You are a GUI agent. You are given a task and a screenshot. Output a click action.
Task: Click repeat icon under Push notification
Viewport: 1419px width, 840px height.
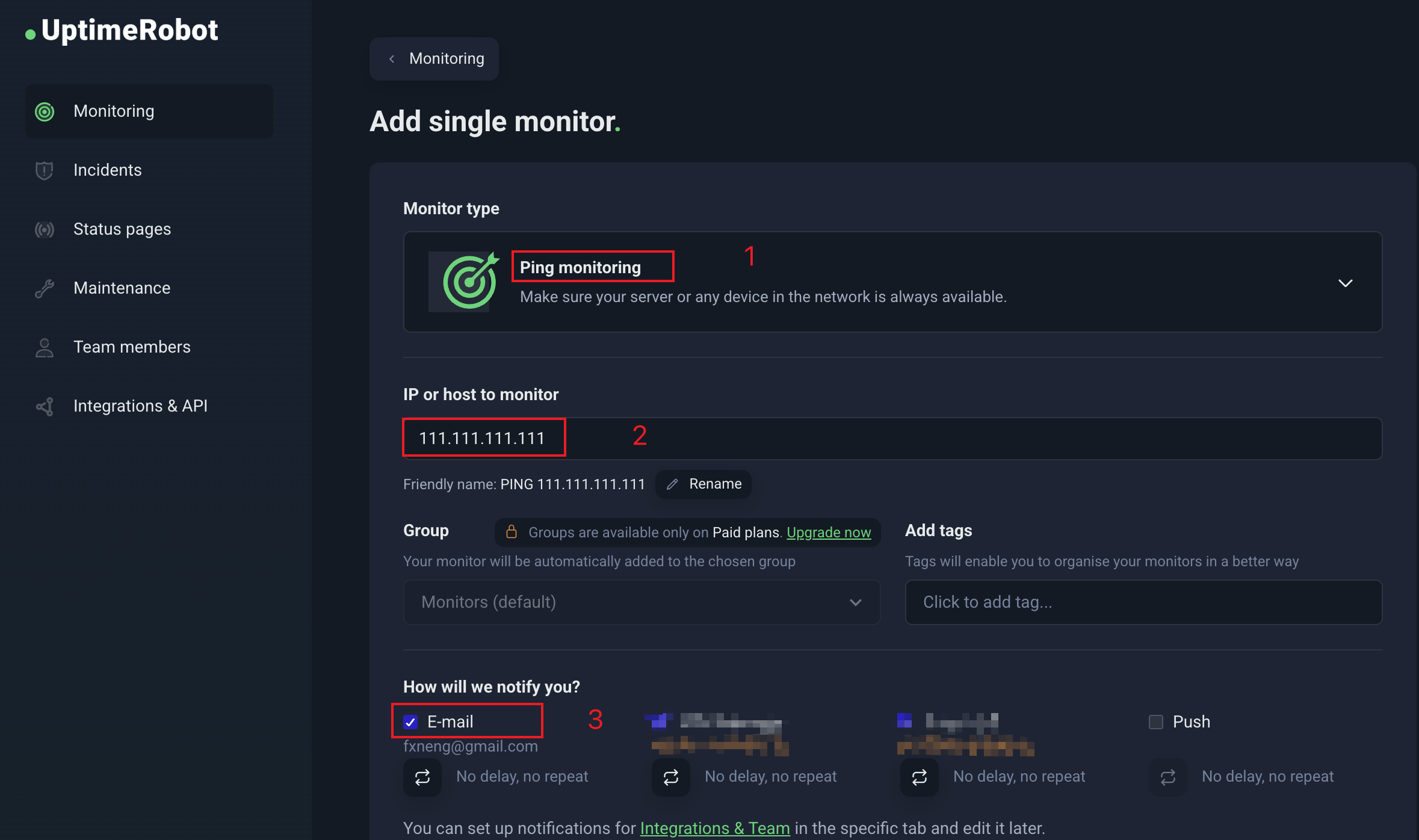[1167, 777]
